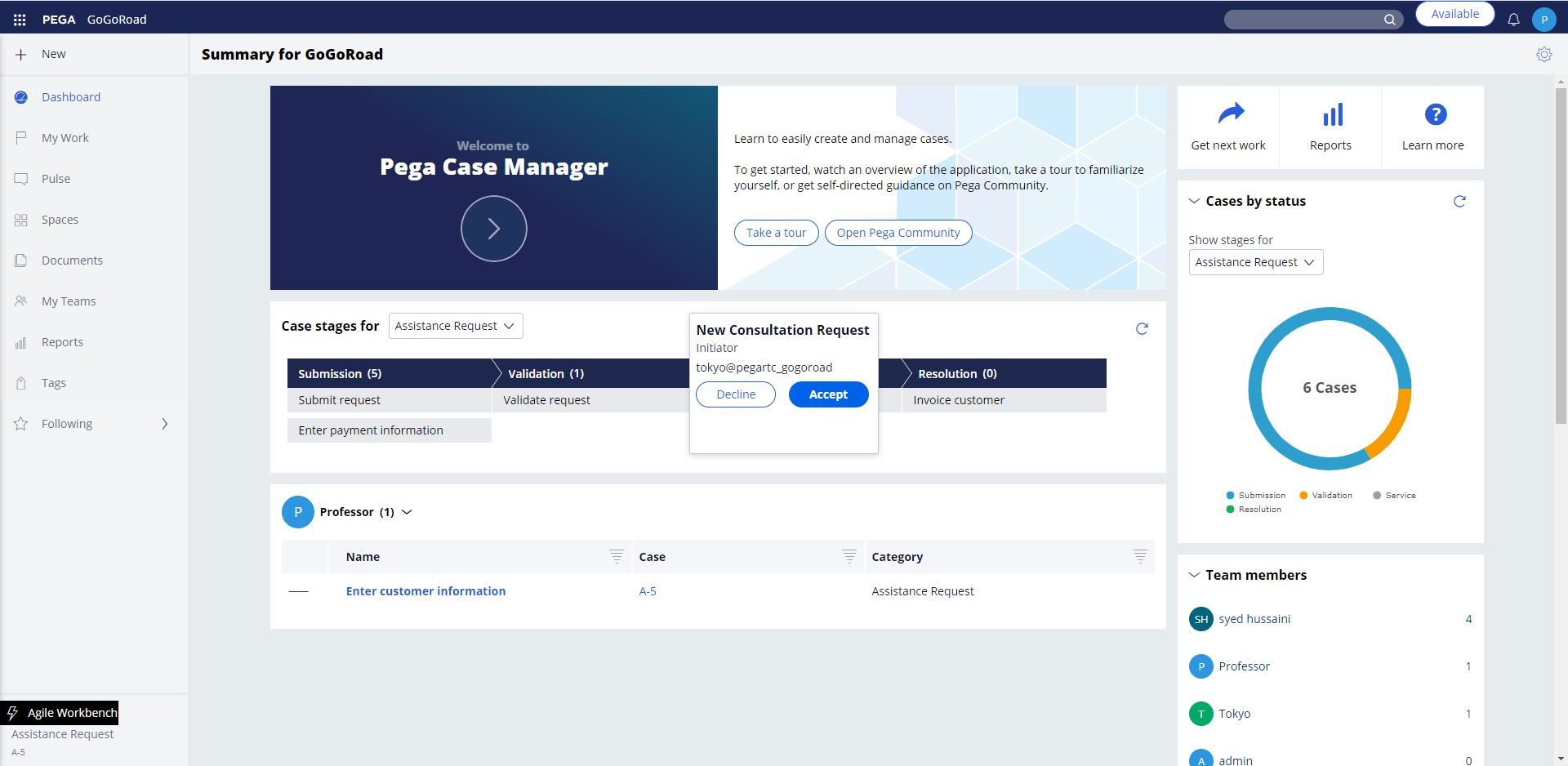
Task: Click the Agile Workbench lightning icon
Action: 13,713
